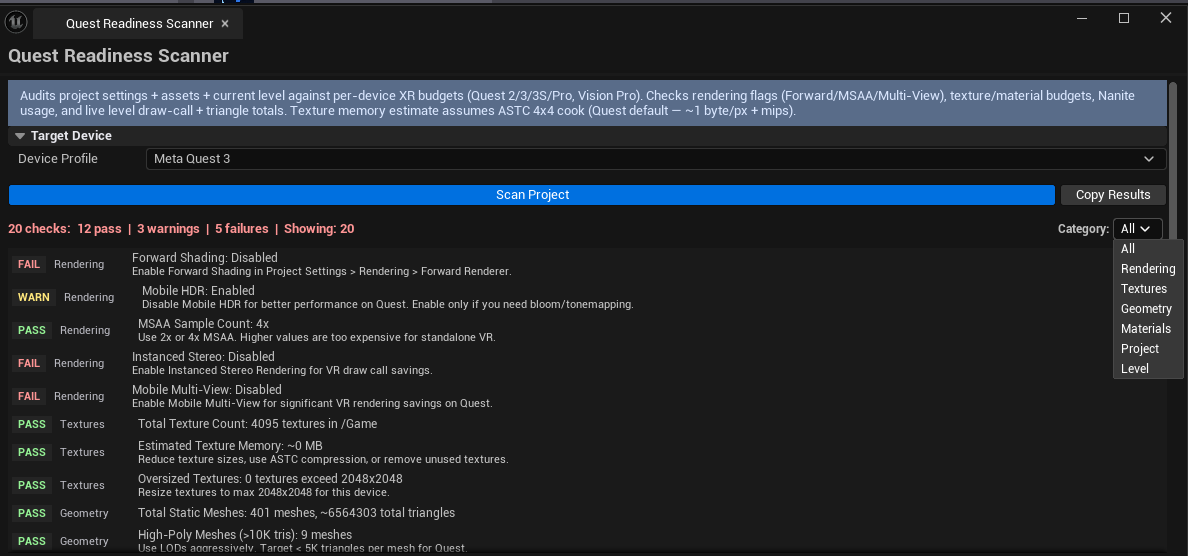Click the Disable Mobile HDR hint text
1188x556 pixels.
[x=387, y=305]
